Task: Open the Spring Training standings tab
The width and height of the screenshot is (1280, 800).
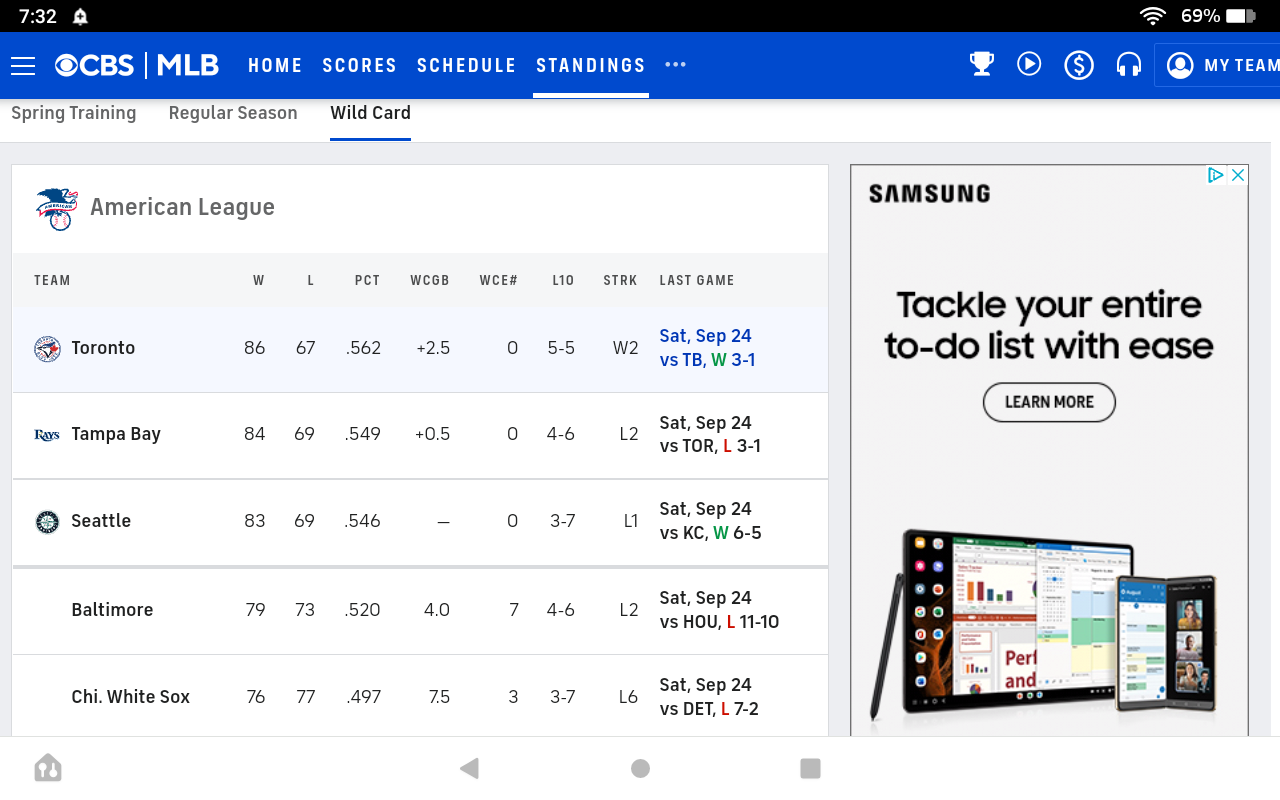Action: pos(74,113)
